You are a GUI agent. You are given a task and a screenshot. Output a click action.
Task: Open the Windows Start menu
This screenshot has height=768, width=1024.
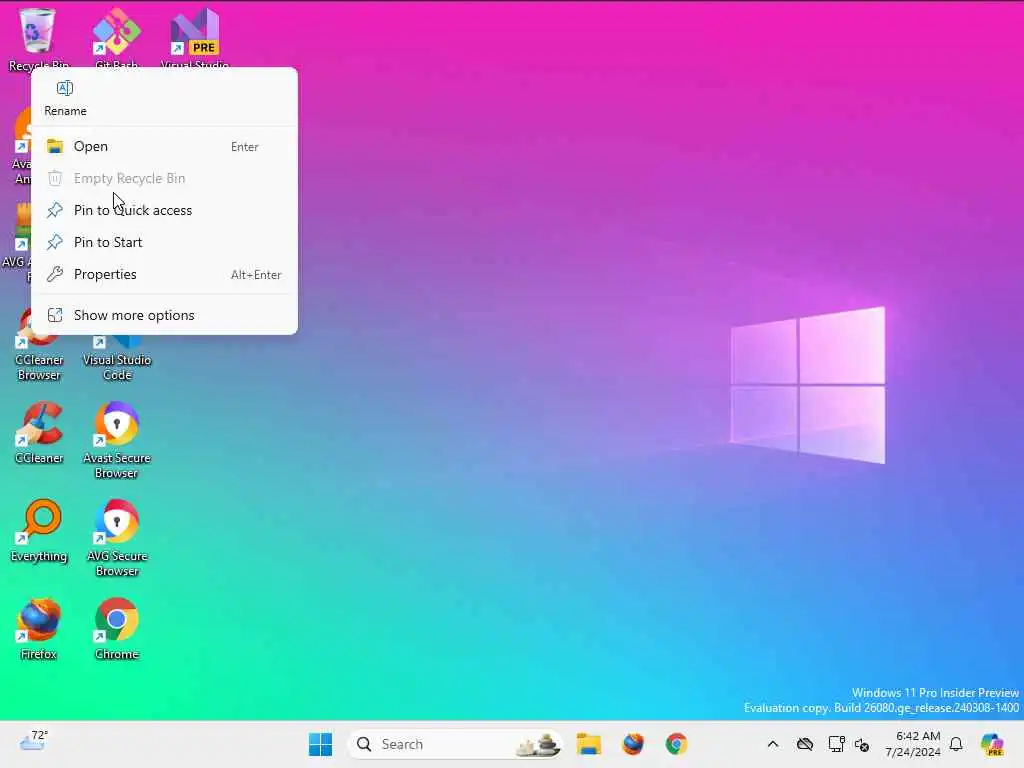(320, 744)
